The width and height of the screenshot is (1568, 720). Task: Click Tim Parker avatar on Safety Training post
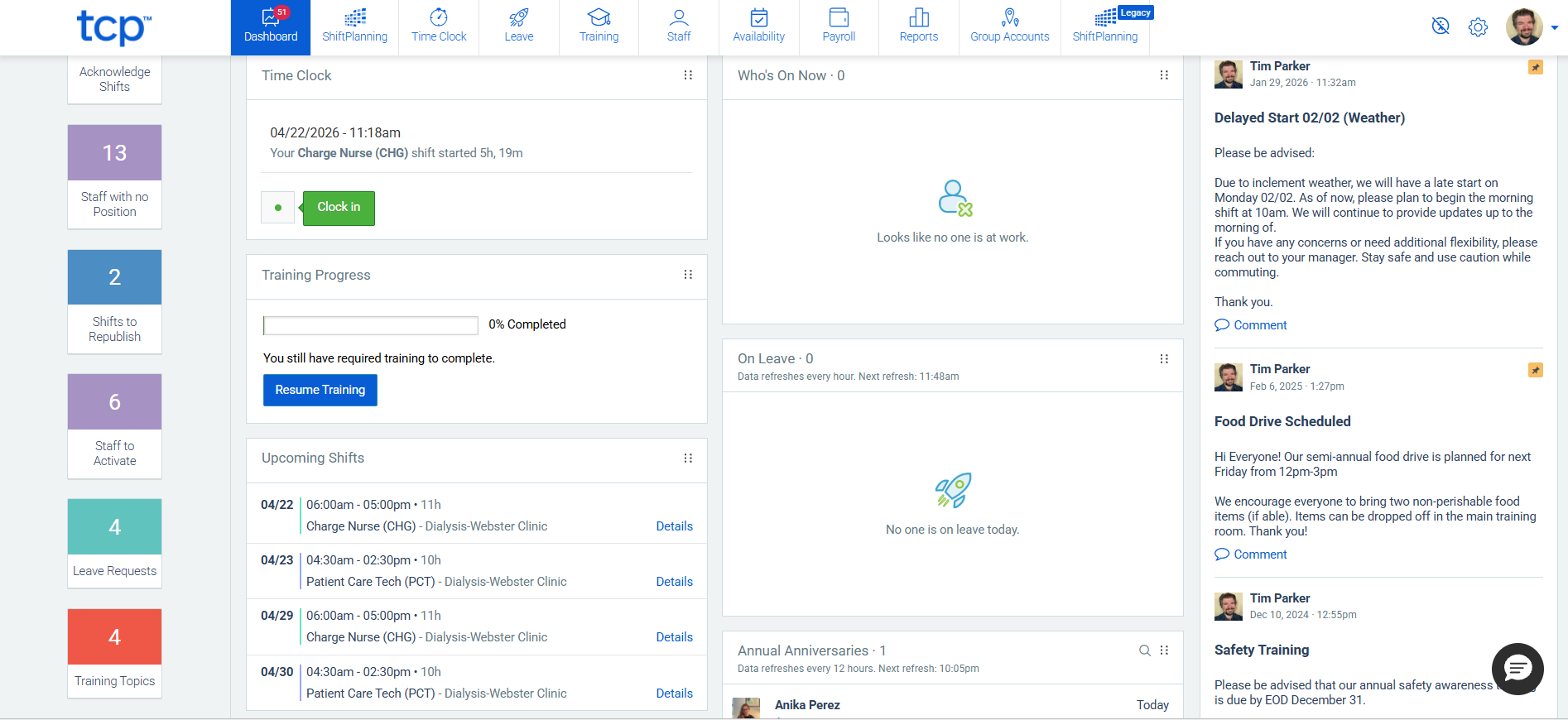pos(1229,607)
